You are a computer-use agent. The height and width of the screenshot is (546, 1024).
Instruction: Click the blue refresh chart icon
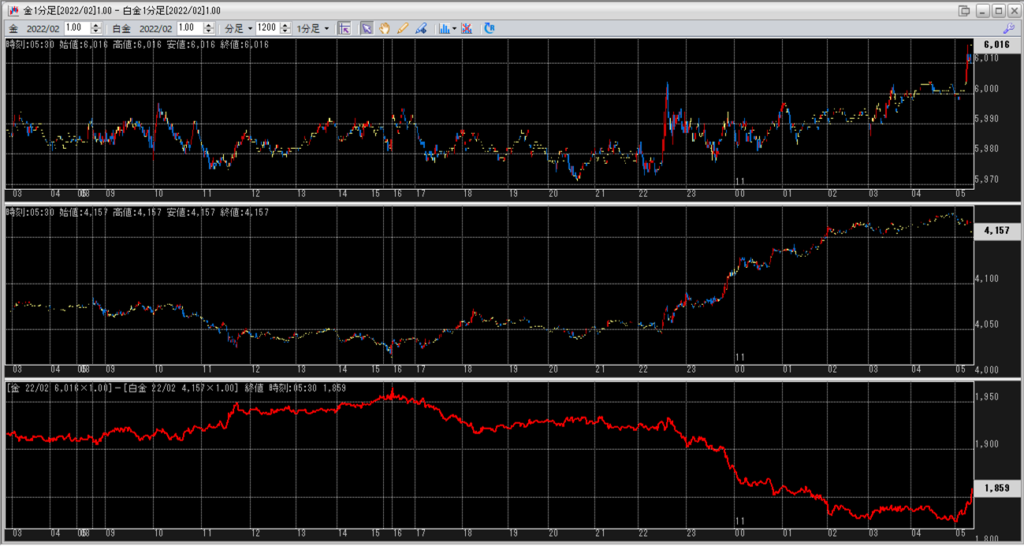tap(489, 28)
